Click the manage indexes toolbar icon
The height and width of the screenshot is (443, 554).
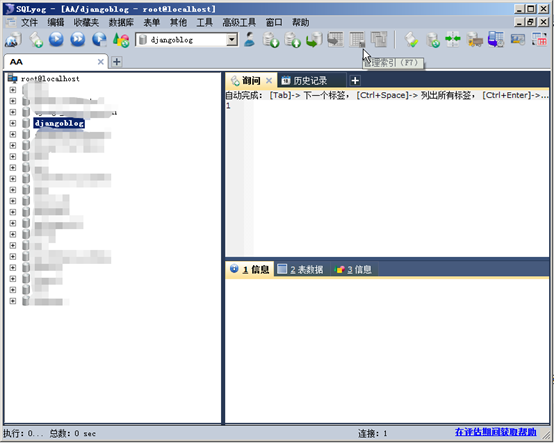[x=357, y=39]
